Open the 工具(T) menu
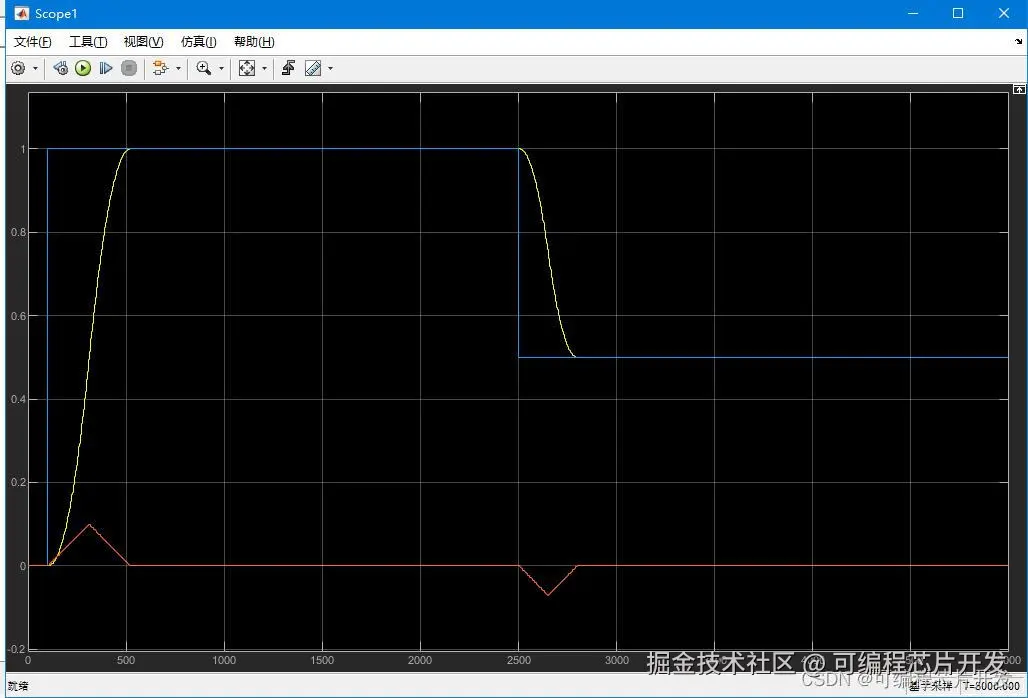Image resolution: width=1028 pixels, height=698 pixels. (88, 42)
